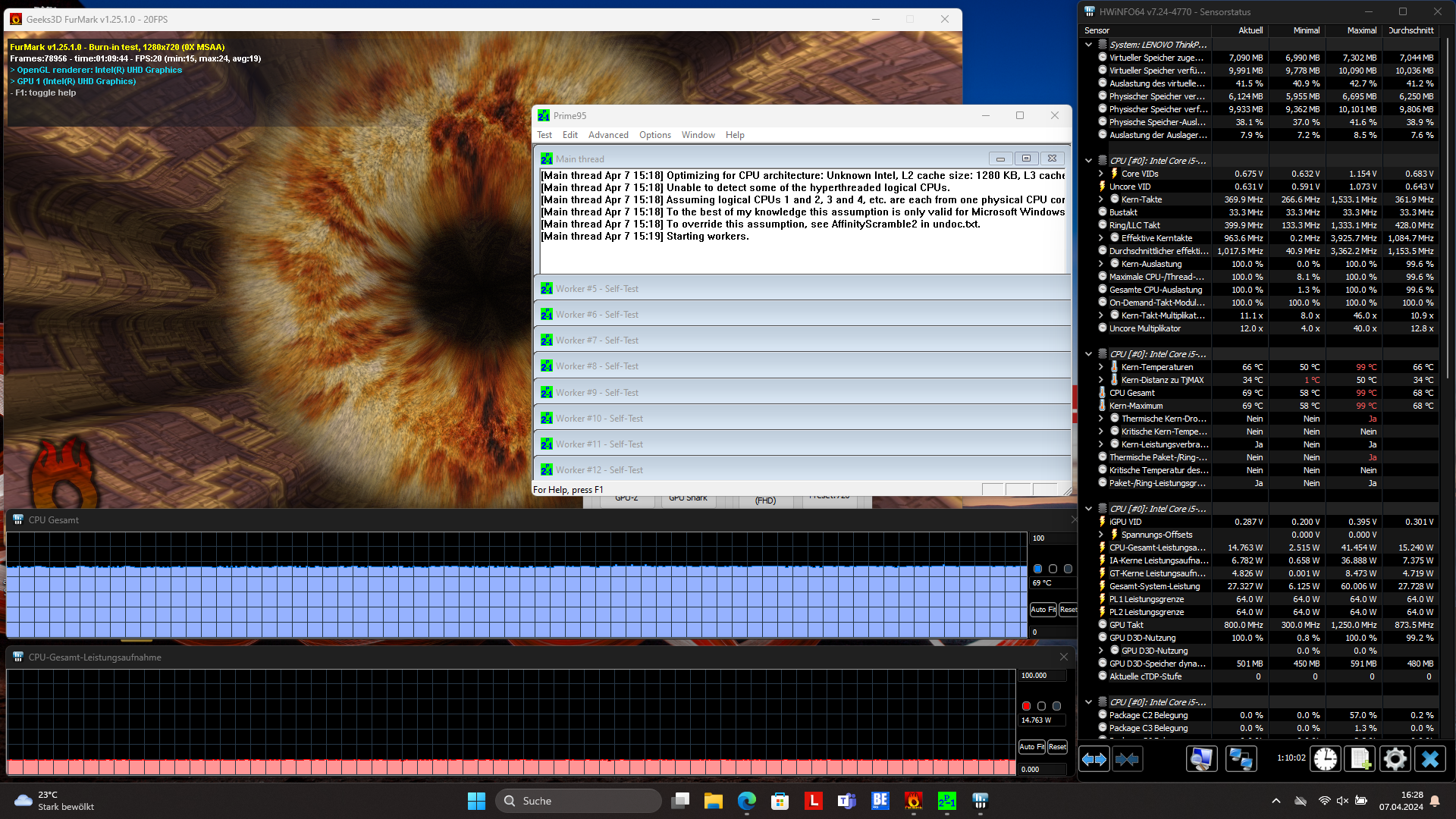Click the expand layout blue arrows icon
This screenshot has width=1456, height=819.
point(1094,759)
